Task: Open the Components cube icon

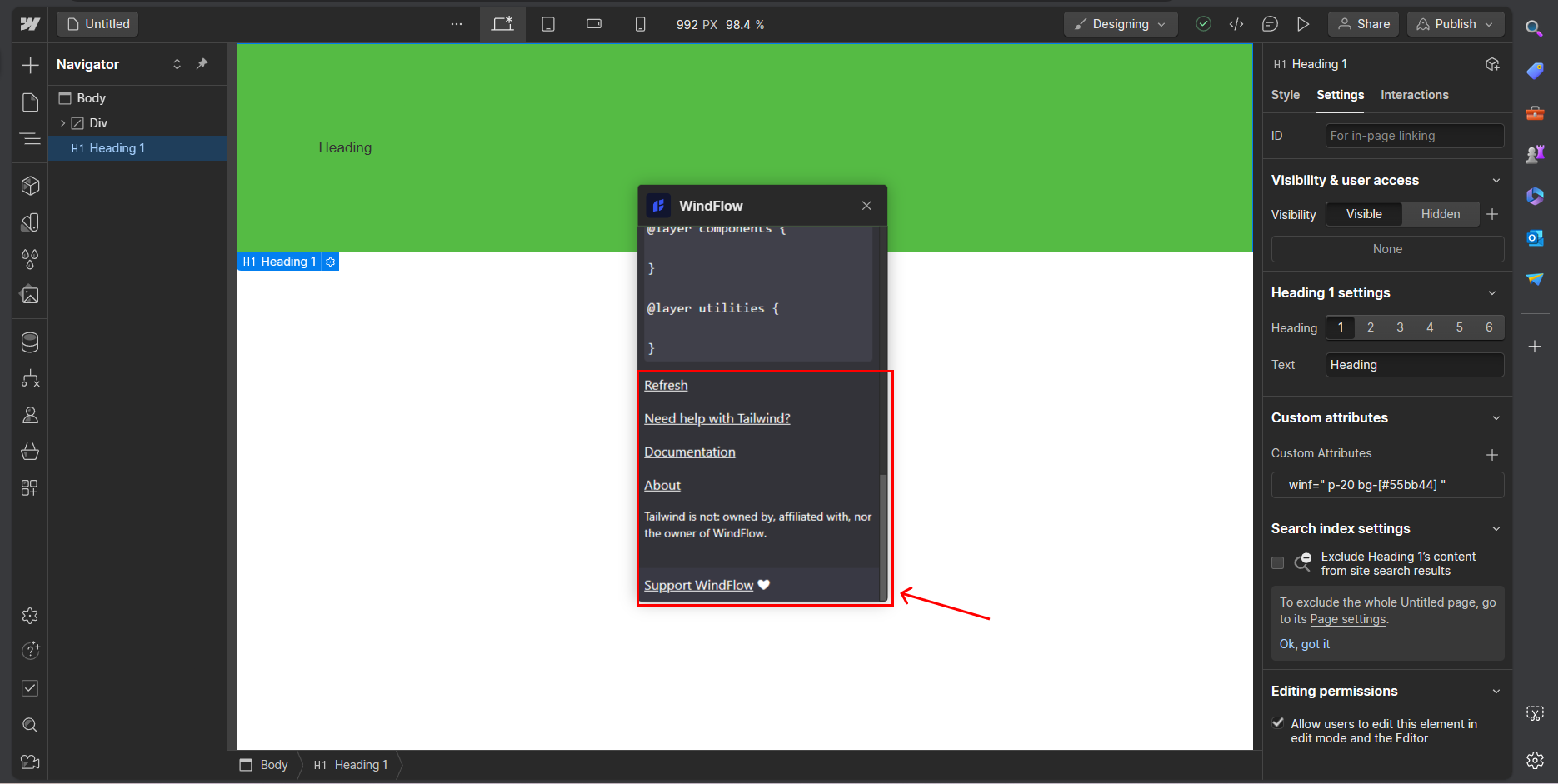Action: [x=30, y=186]
